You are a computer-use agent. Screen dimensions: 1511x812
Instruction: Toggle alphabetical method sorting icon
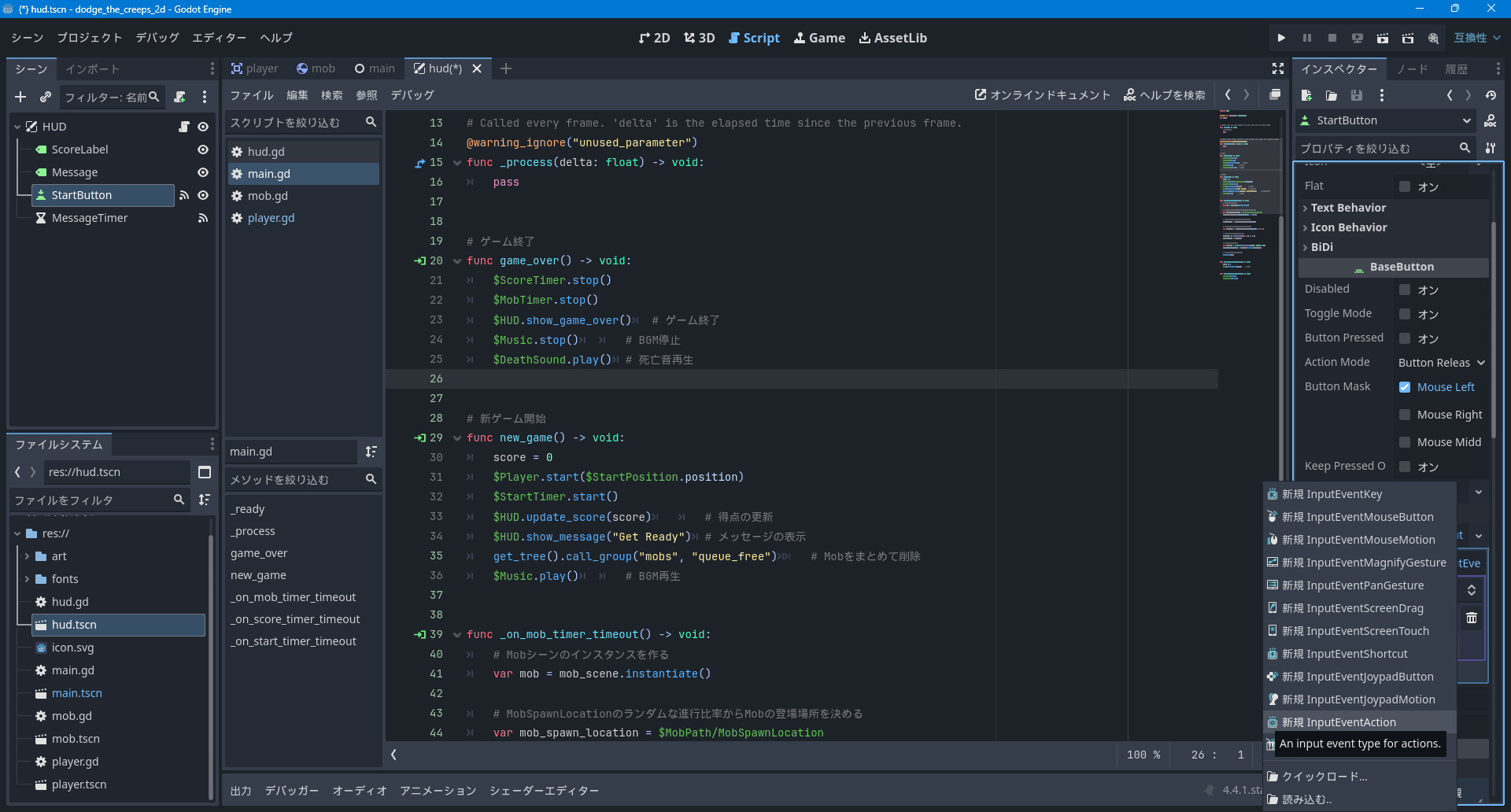pyautogui.click(x=371, y=452)
